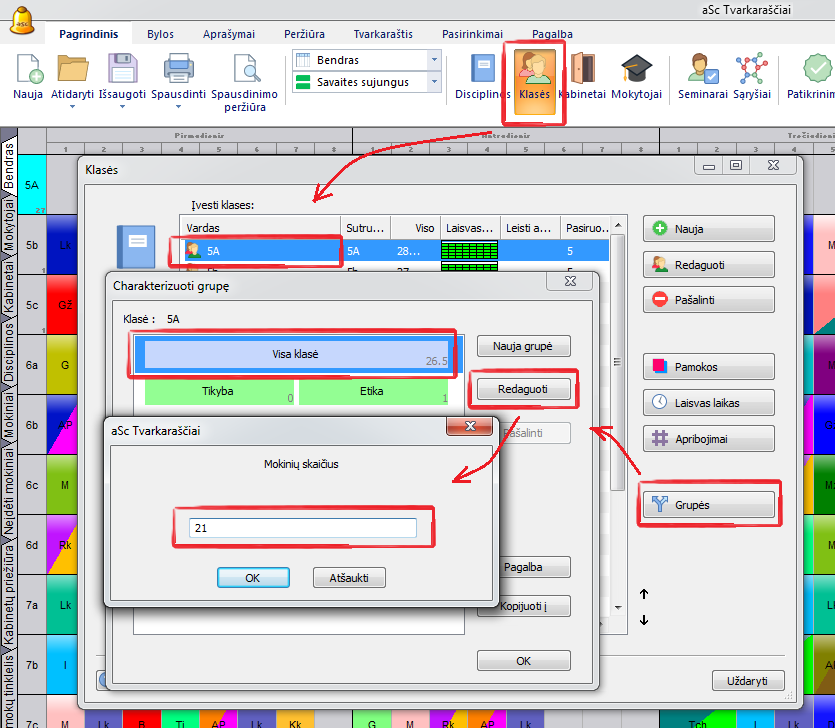Click the Grupės button
This screenshot has height=728, width=835.
coord(709,505)
